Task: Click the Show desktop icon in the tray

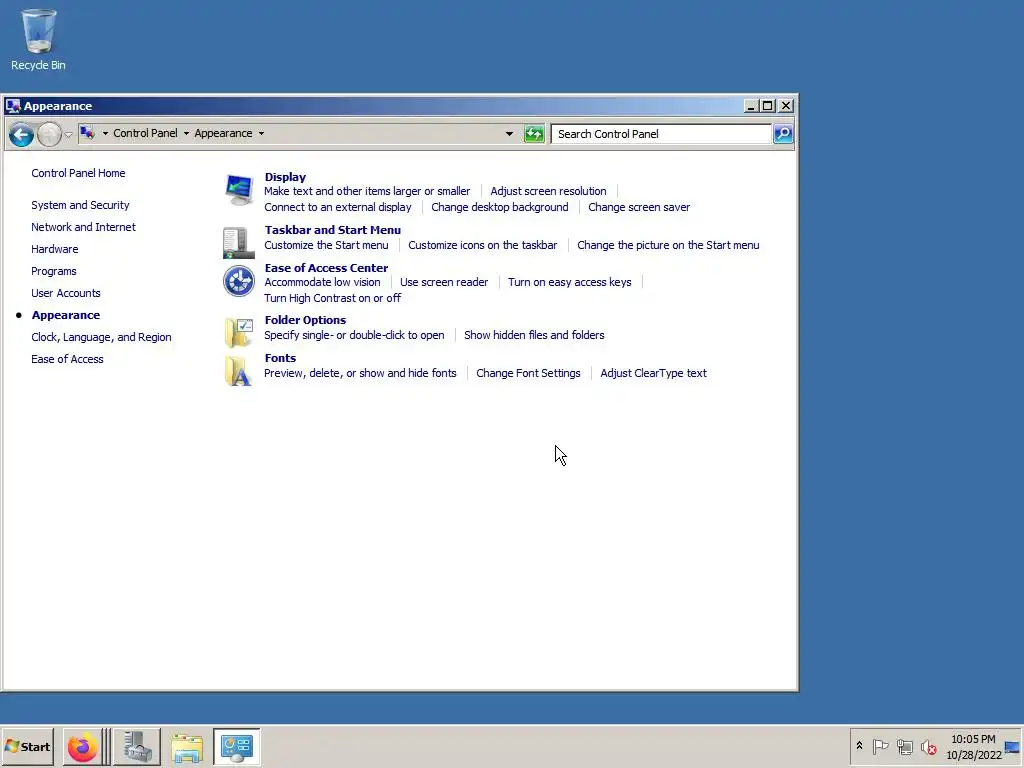Action: [1012, 746]
